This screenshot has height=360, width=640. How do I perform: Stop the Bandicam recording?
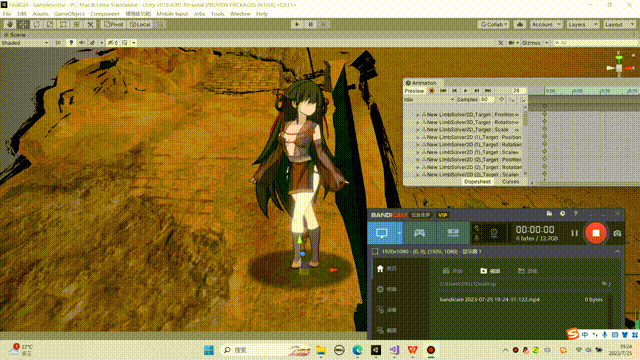[596, 233]
